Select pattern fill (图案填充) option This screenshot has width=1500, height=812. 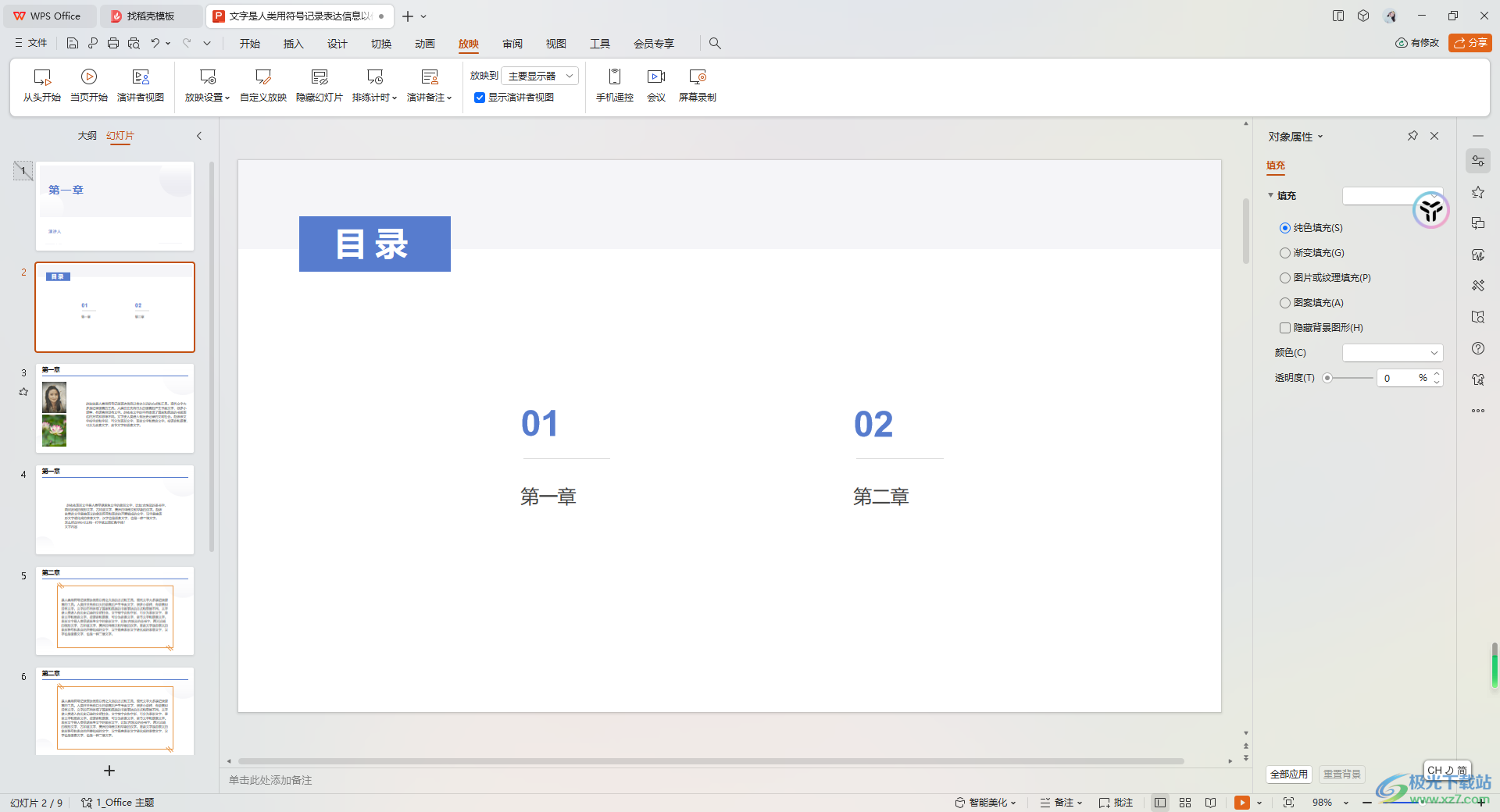pyautogui.click(x=1284, y=303)
